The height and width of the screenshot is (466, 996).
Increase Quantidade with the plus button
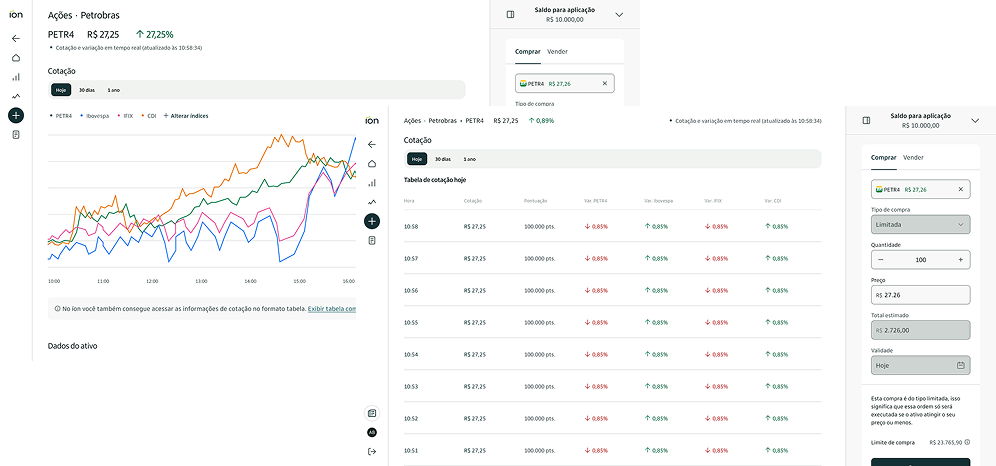[960, 259]
